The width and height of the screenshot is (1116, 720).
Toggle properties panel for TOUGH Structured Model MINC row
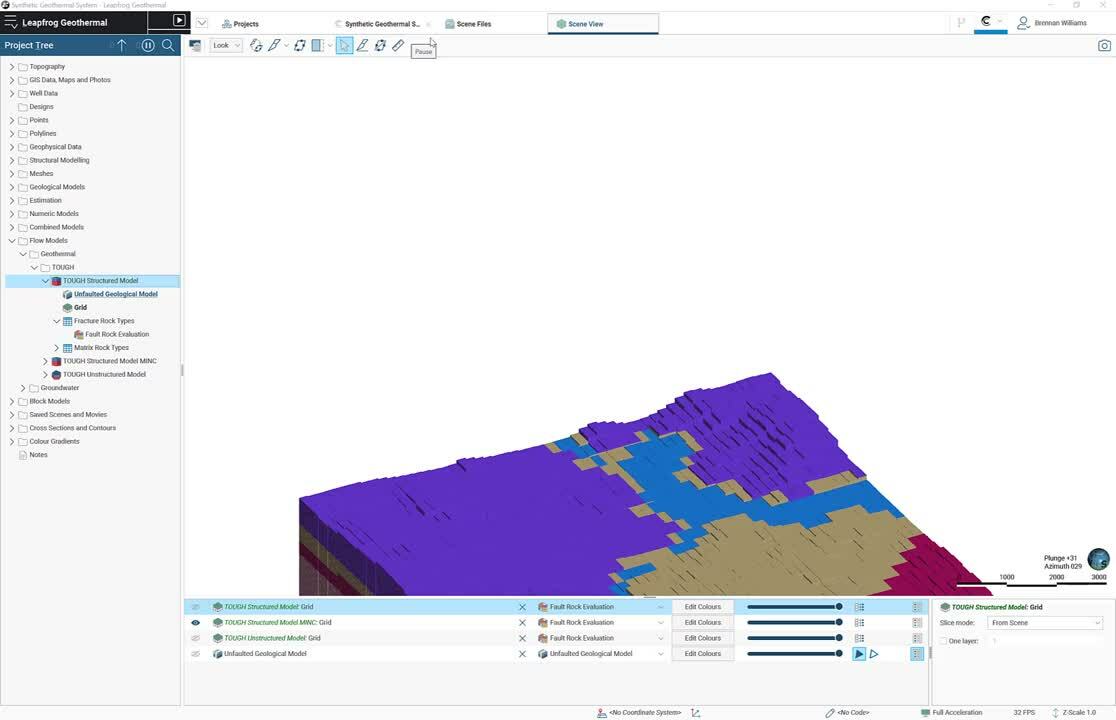point(917,623)
